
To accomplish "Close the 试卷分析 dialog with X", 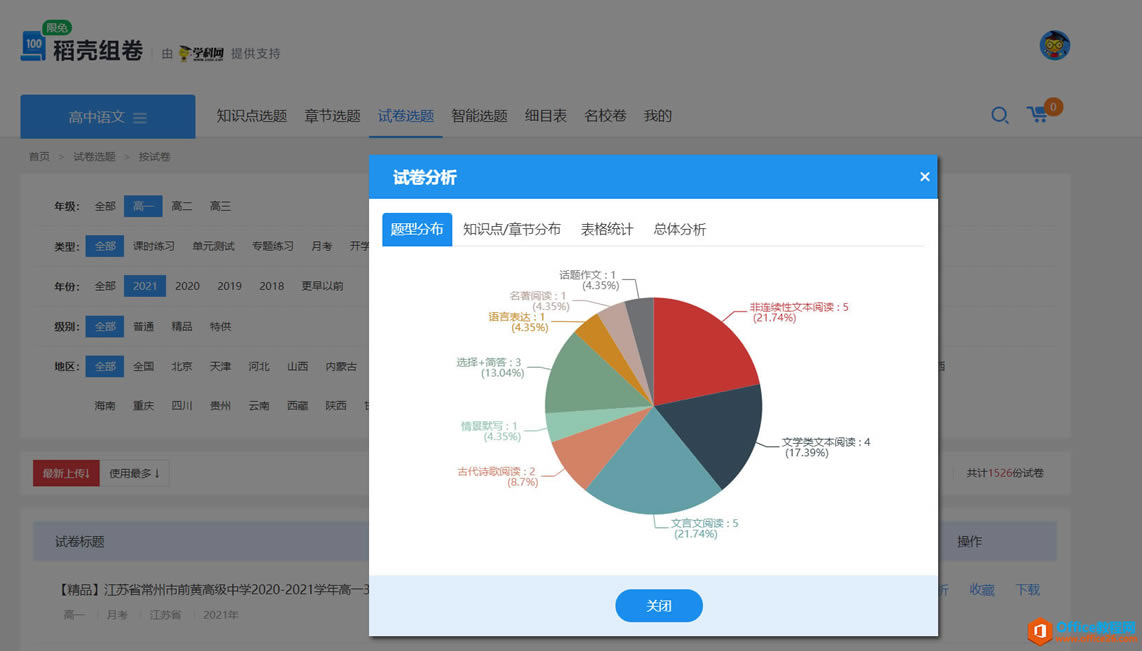I will coord(924,177).
